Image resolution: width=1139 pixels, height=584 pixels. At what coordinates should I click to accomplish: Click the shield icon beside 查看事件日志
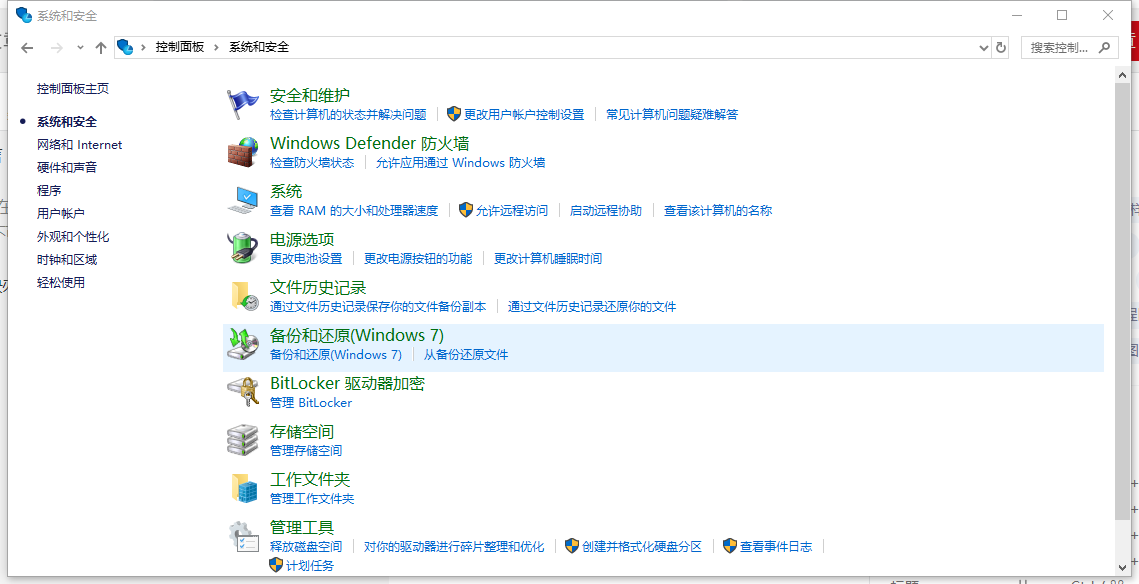coord(730,546)
